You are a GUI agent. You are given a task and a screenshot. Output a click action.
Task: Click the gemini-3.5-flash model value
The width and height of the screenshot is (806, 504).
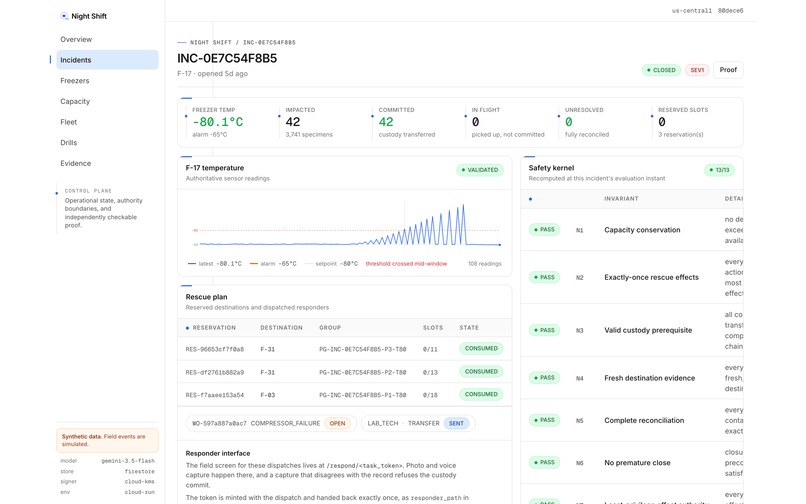tap(127, 461)
